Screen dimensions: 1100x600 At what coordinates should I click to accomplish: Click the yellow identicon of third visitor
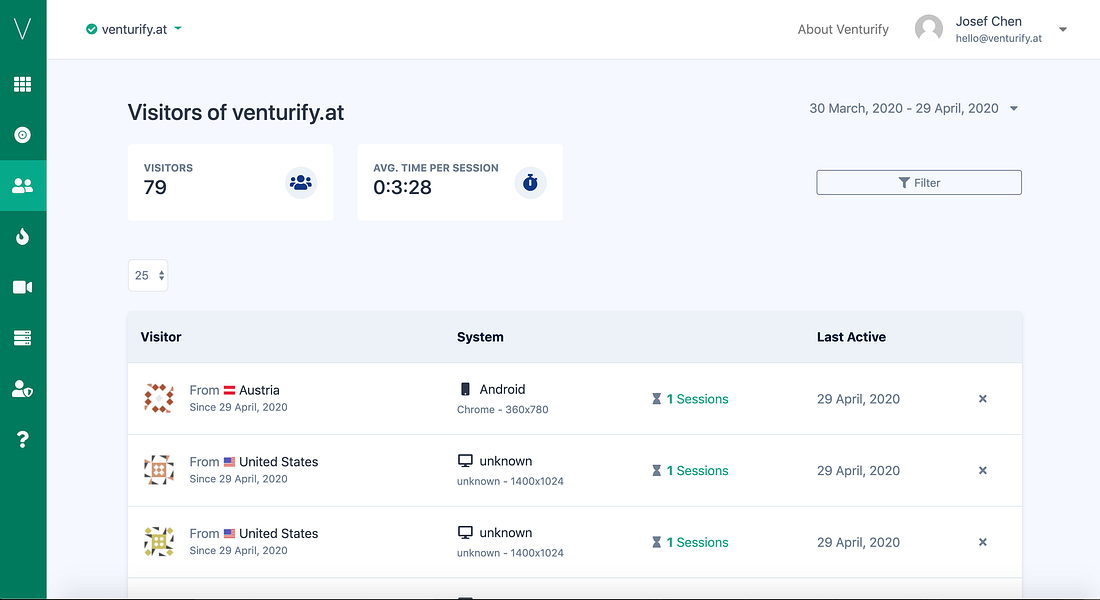point(159,541)
